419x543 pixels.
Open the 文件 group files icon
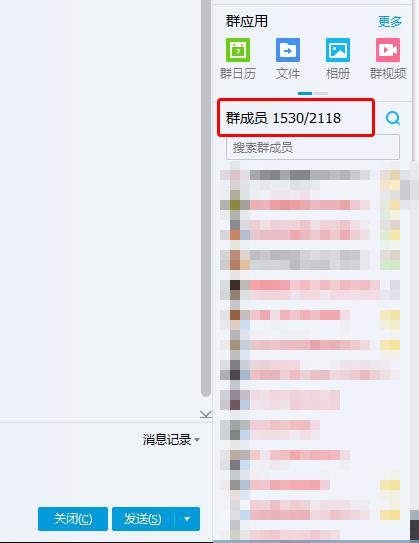tap(288, 50)
